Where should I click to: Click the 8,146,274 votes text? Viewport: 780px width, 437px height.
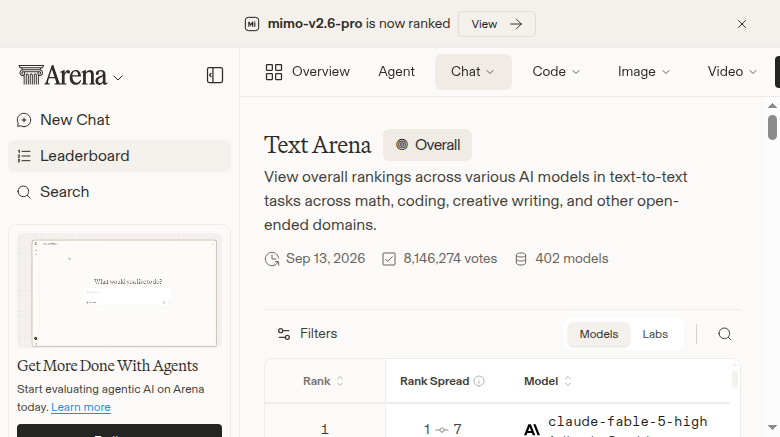tap(450, 259)
